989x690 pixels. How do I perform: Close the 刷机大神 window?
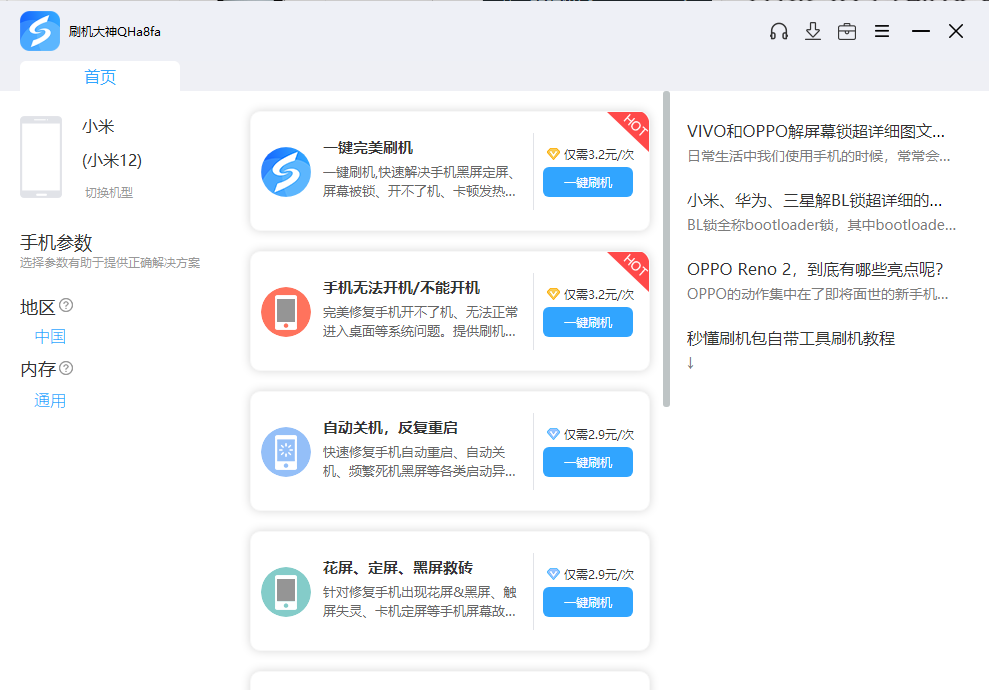point(956,31)
